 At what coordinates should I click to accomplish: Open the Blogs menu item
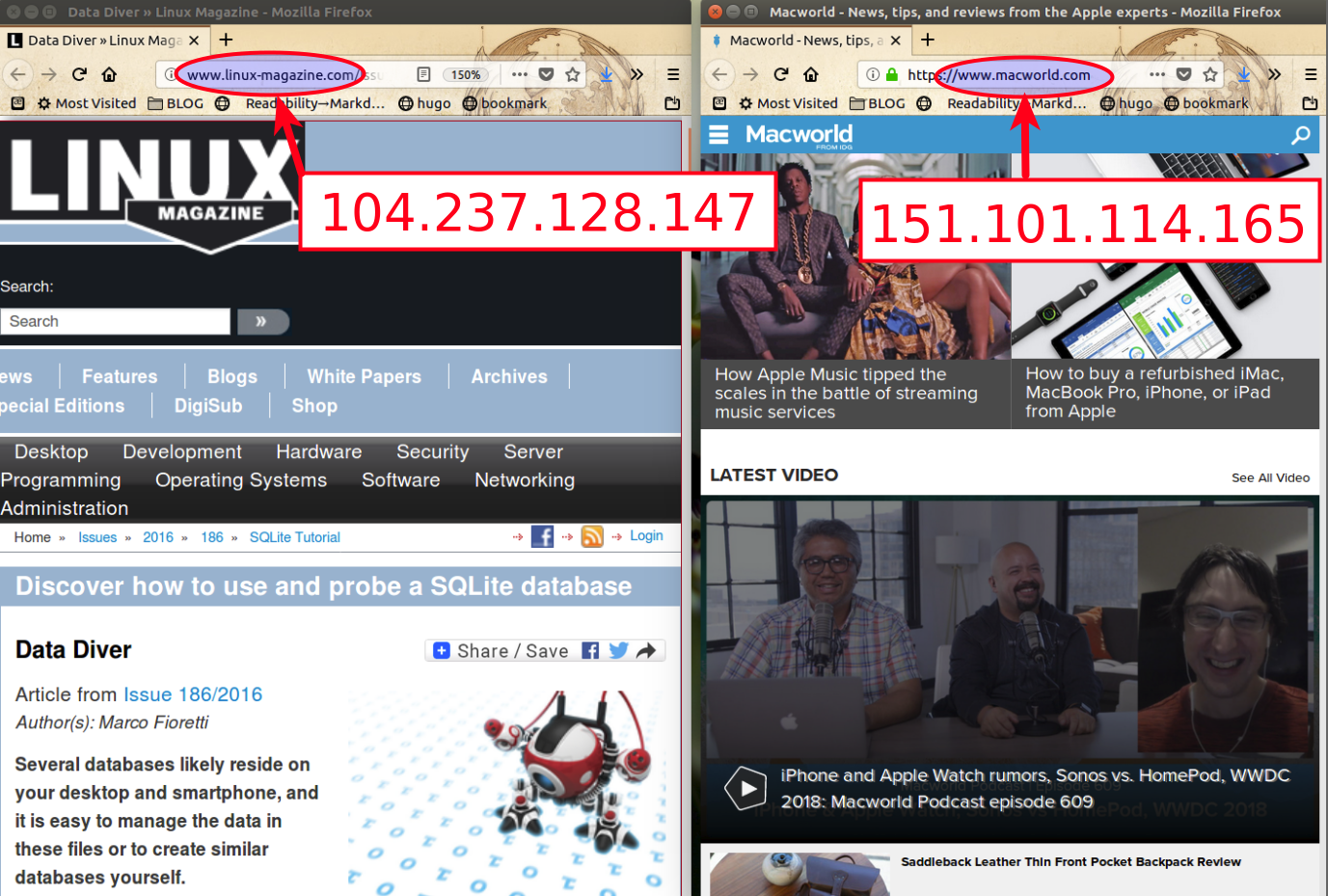pyautogui.click(x=232, y=376)
